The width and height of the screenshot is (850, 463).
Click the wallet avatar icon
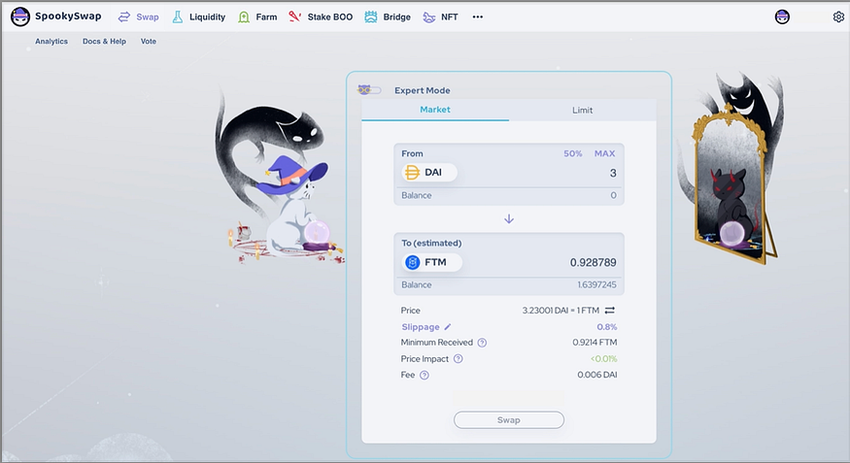pyautogui.click(x=782, y=17)
